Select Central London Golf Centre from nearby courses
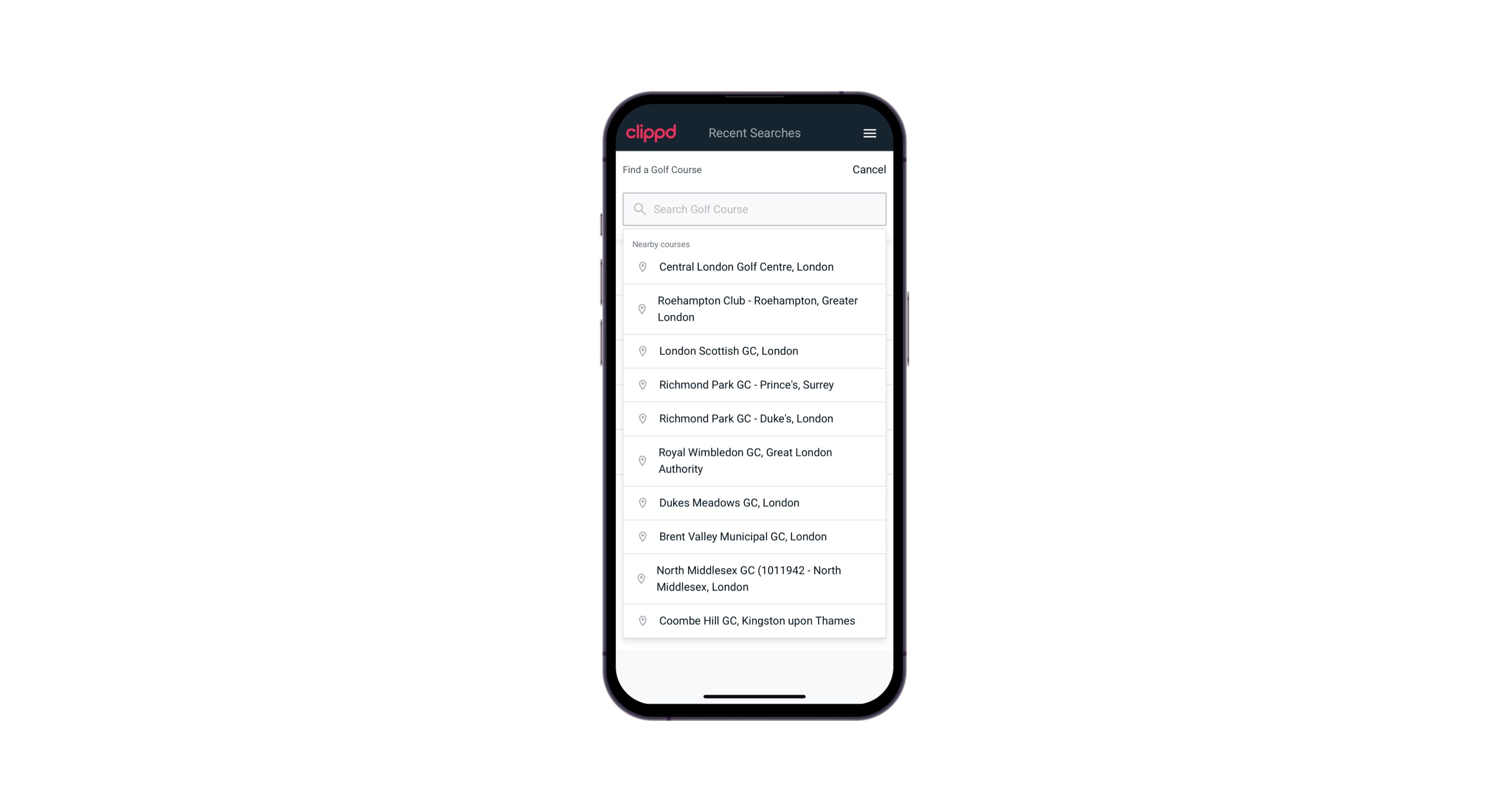Image resolution: width=1510 pixels, height=812 pixels. point(754,266)
